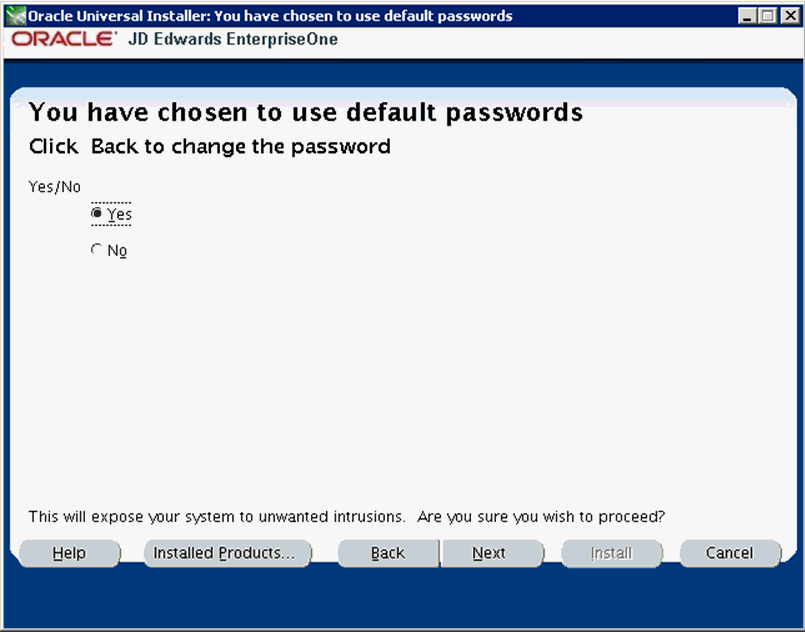Screen dimensions: 805x632
Task: Maximize the installer window
Action: click(766, 16)
